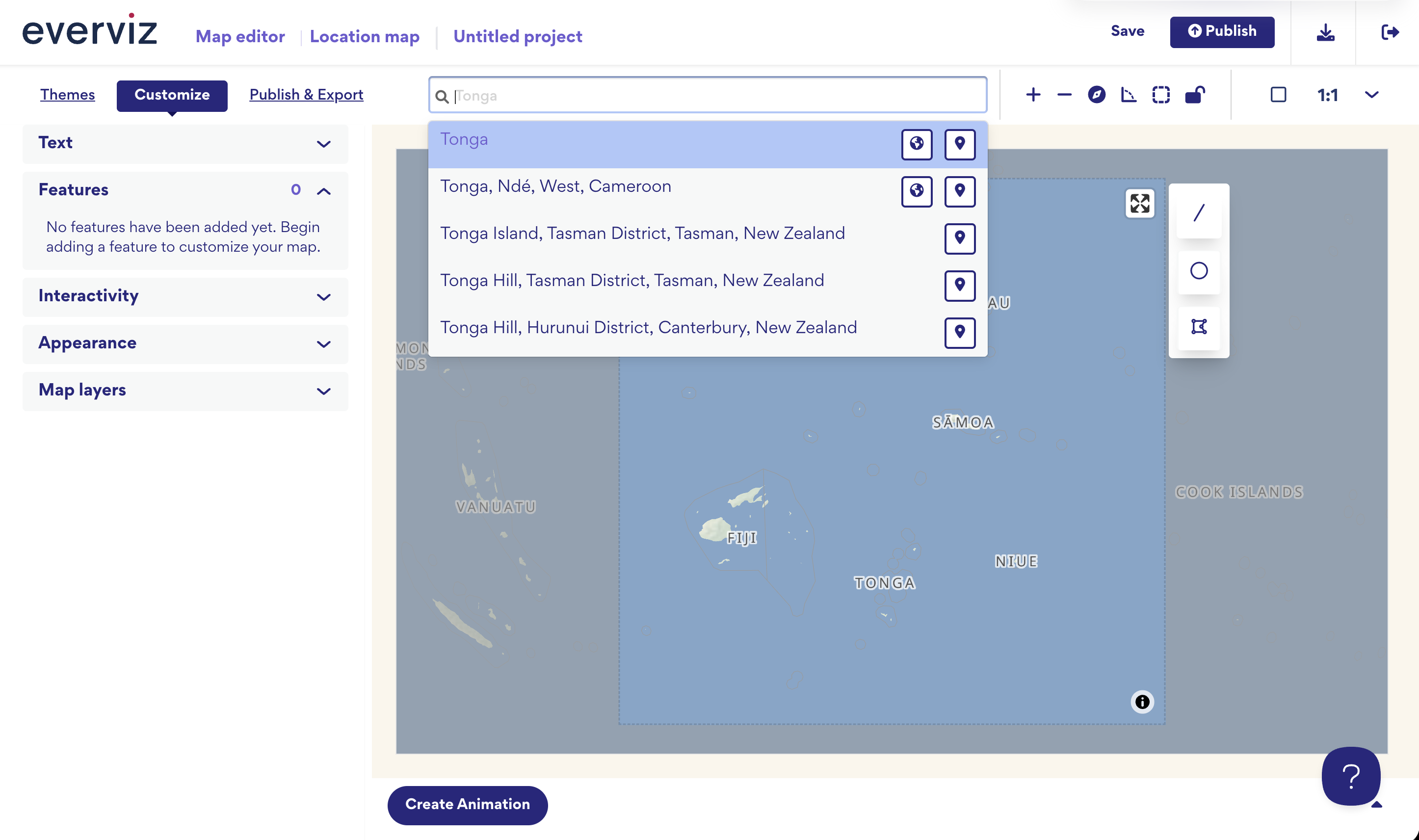Collapse the Features section
1419x840 pixels.
(323, 191)
